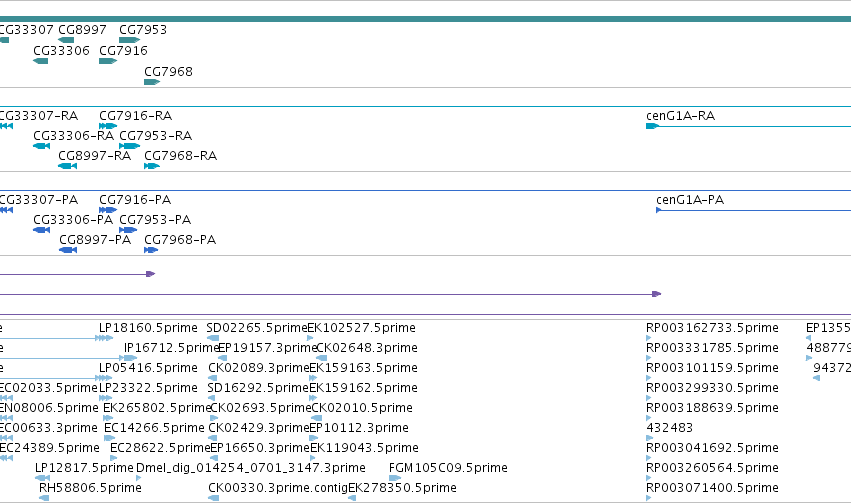Click EK278350.5prime label
The height and width of the screenshot is (503, 851).
(402, 488)
